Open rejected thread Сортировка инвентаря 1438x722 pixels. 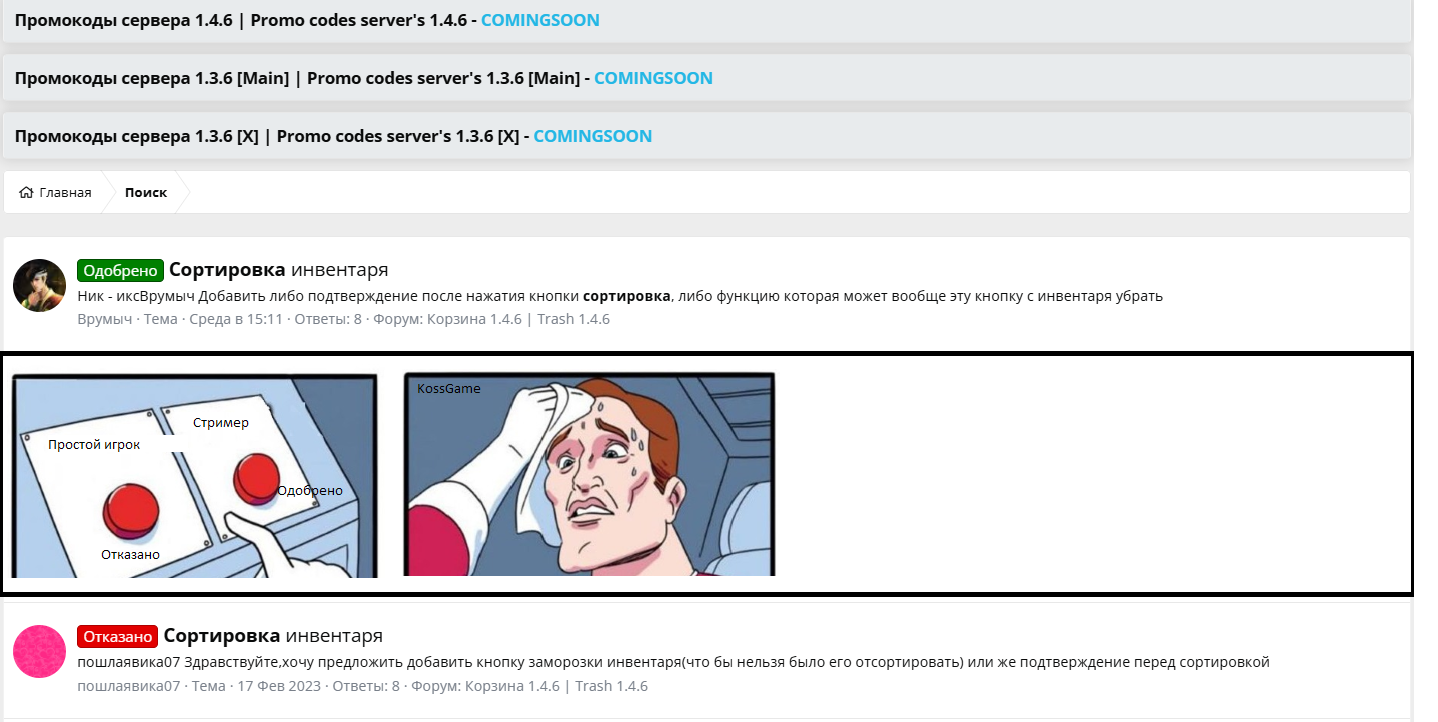pyautogui.click(x=273, y=637)
